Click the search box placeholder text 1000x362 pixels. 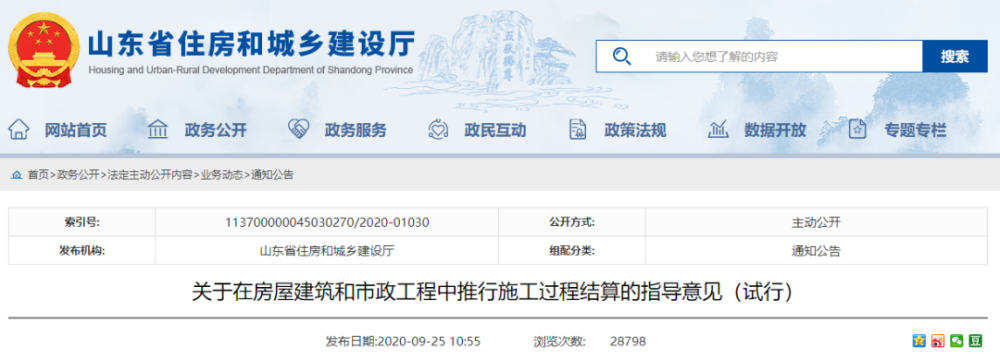click(717, 57)
